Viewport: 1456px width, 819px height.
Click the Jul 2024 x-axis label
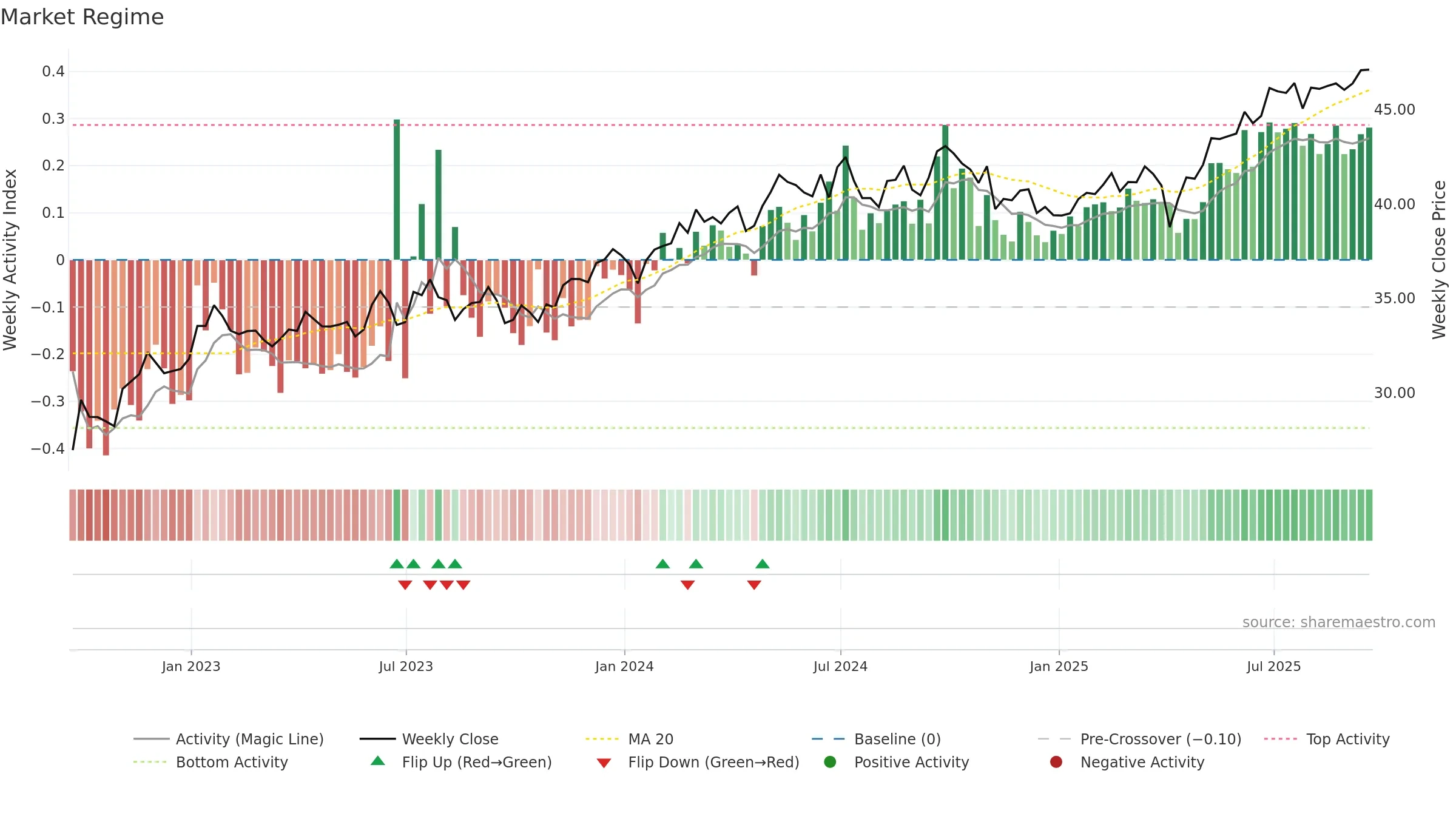[x=840, y=667]
